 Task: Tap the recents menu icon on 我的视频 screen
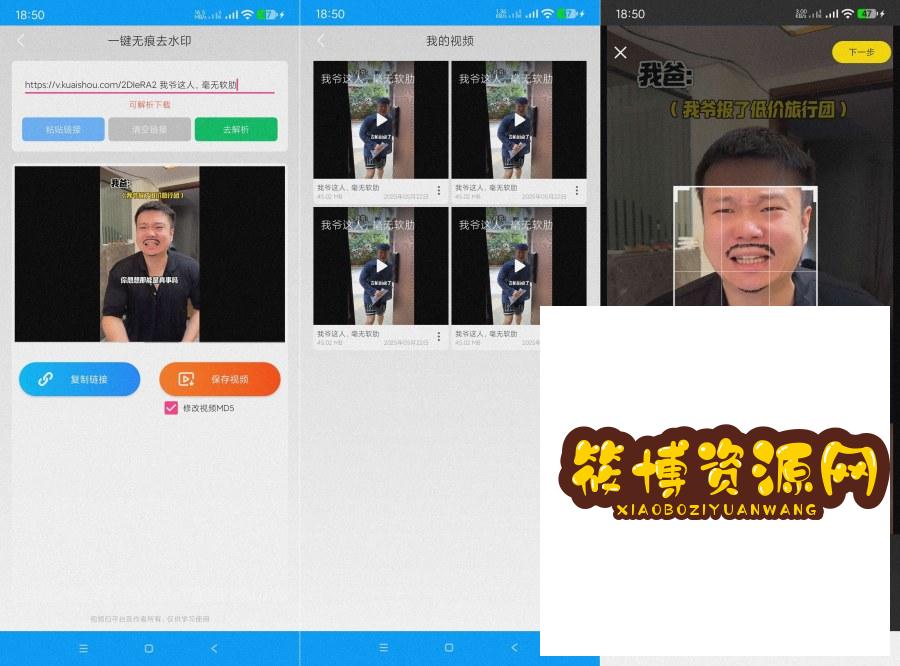coord(384,648)
